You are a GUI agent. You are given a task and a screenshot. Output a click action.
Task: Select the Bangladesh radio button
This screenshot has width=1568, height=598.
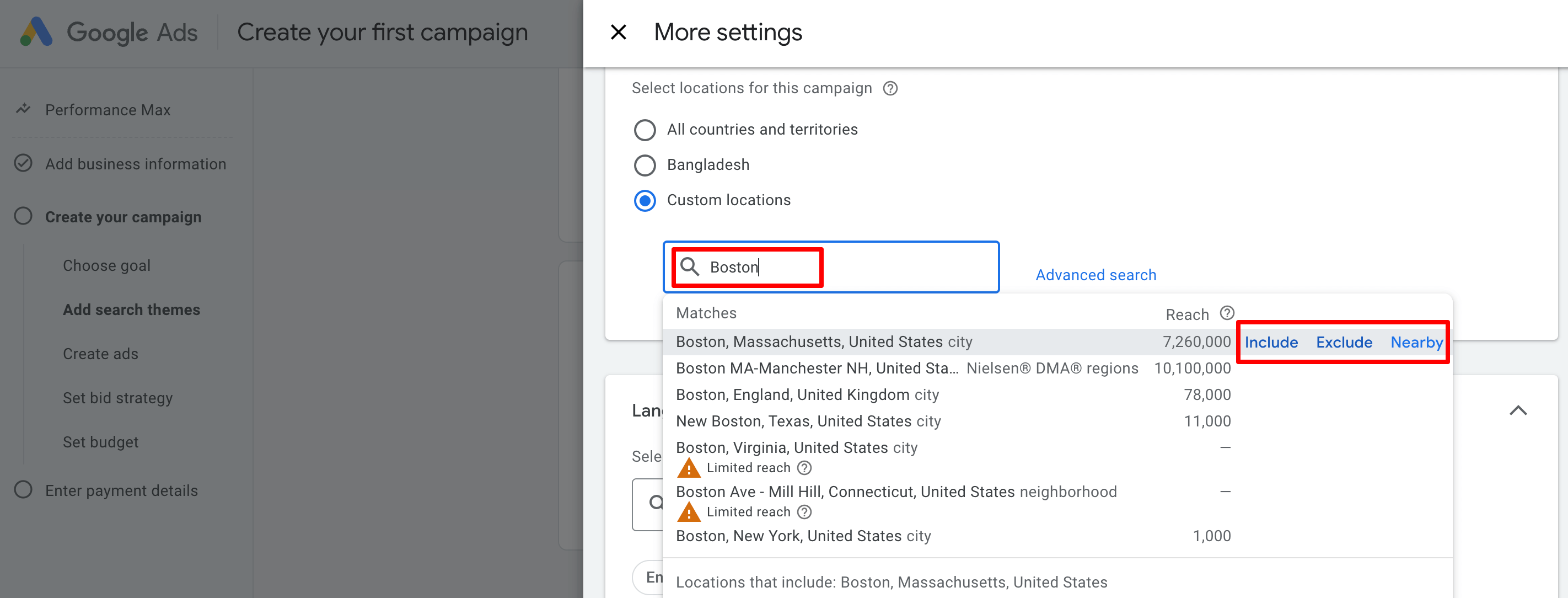pos(645,165)
